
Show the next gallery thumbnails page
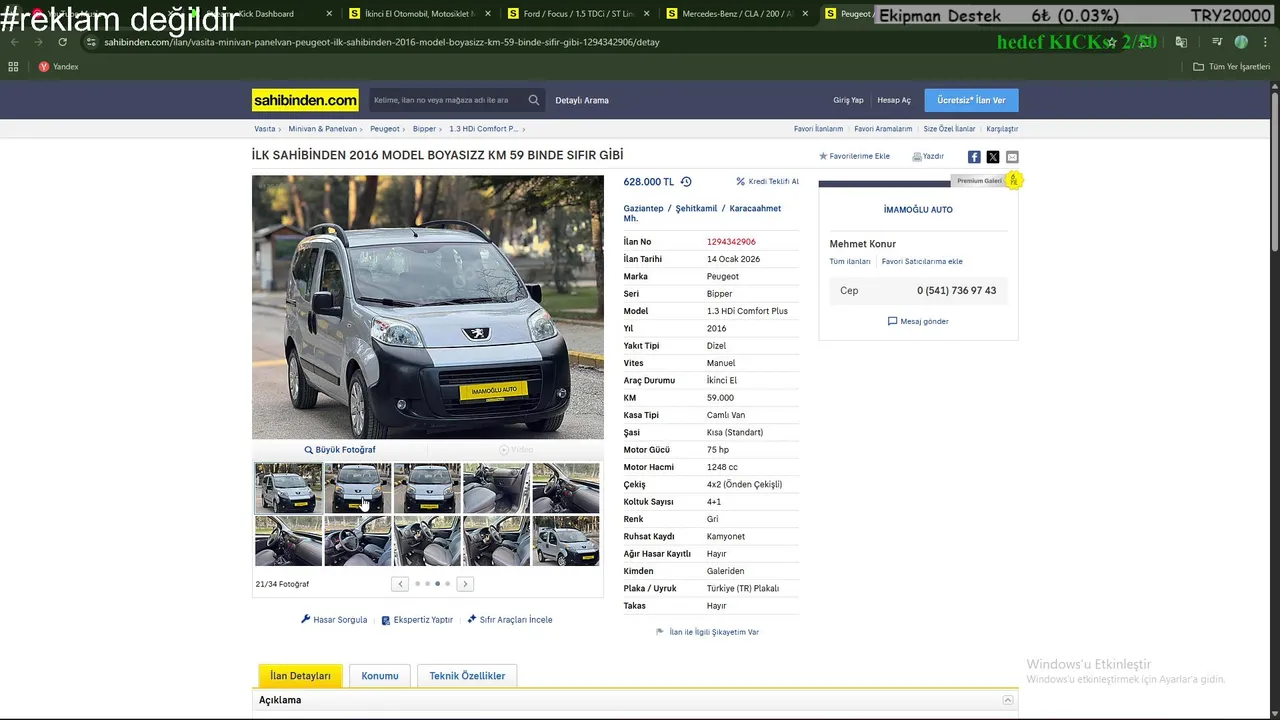point(465,584)
